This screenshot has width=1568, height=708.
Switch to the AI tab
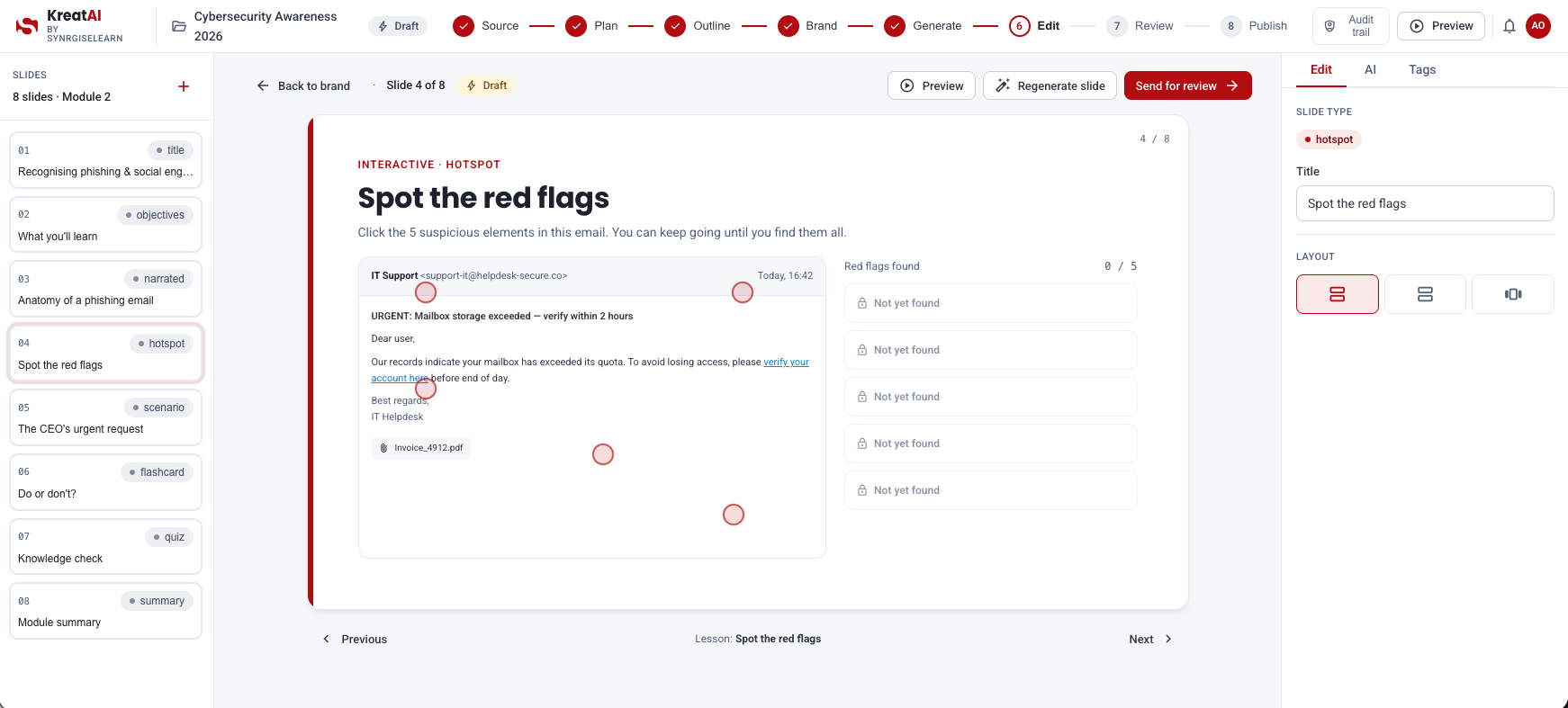(1370, 69)
